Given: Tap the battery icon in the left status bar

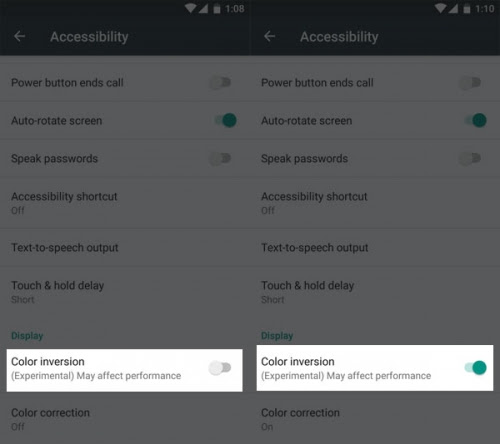Looking at the screenshot, I should point(217,8).
